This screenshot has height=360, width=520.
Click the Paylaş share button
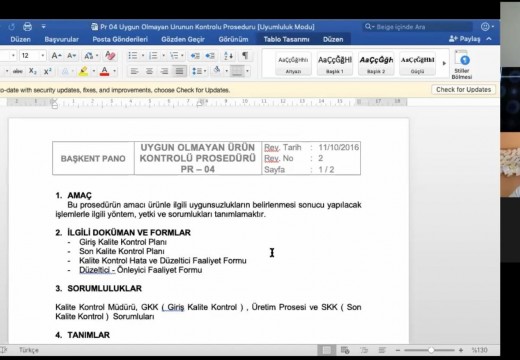[465, 39]
